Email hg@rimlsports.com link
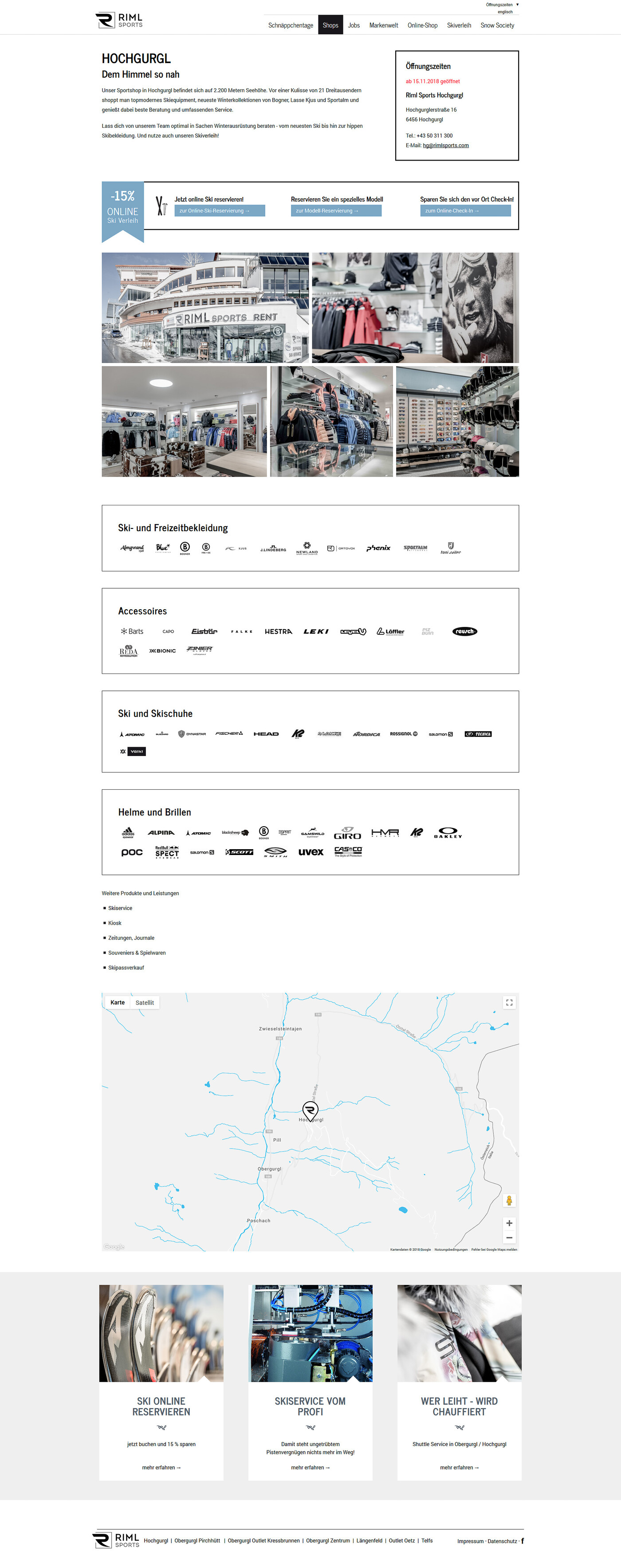This screenshot has width=621, height=1568. tap(446, 146)
